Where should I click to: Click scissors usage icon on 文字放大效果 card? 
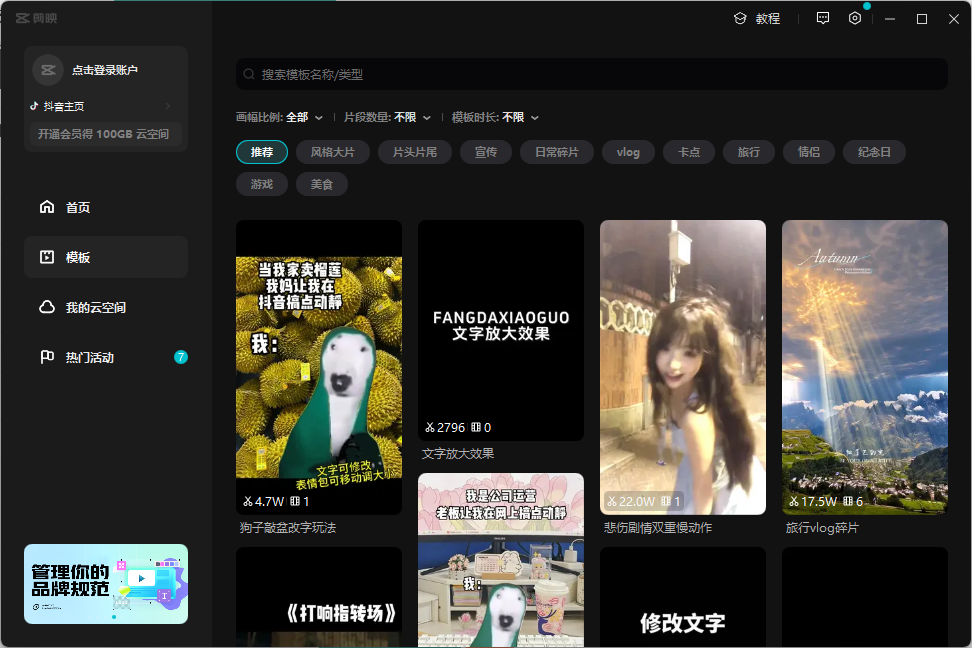[430, 427]
